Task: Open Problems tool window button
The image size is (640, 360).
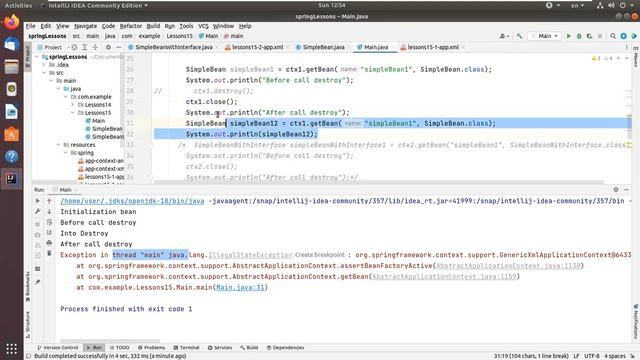Action: tap(151, 348)
